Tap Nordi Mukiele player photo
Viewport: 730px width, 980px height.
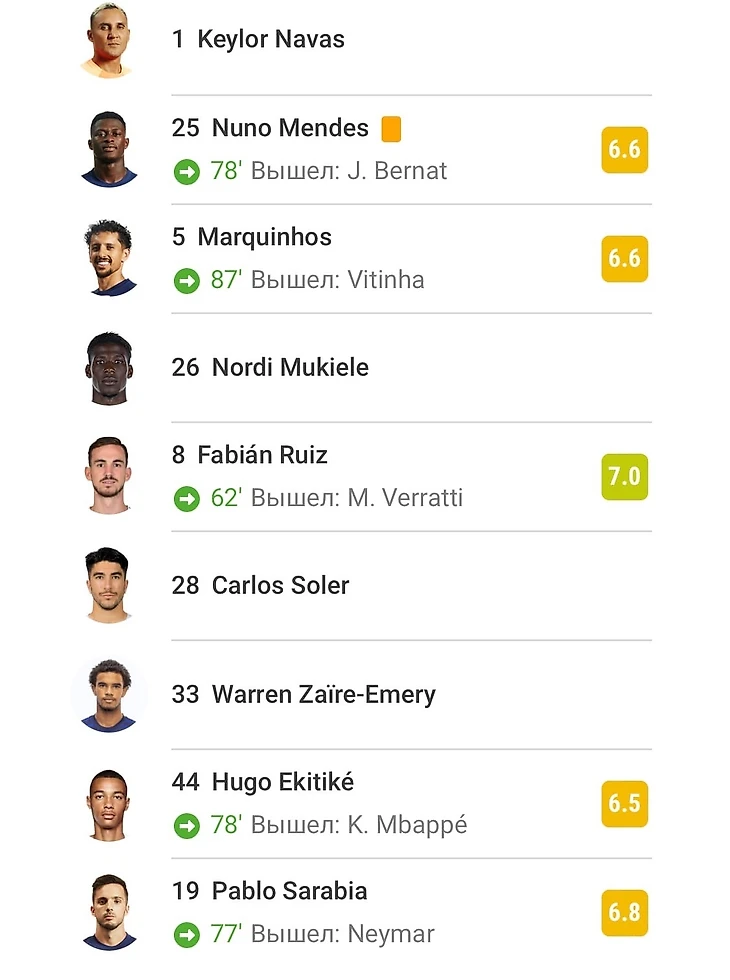[x=107, y=368]
